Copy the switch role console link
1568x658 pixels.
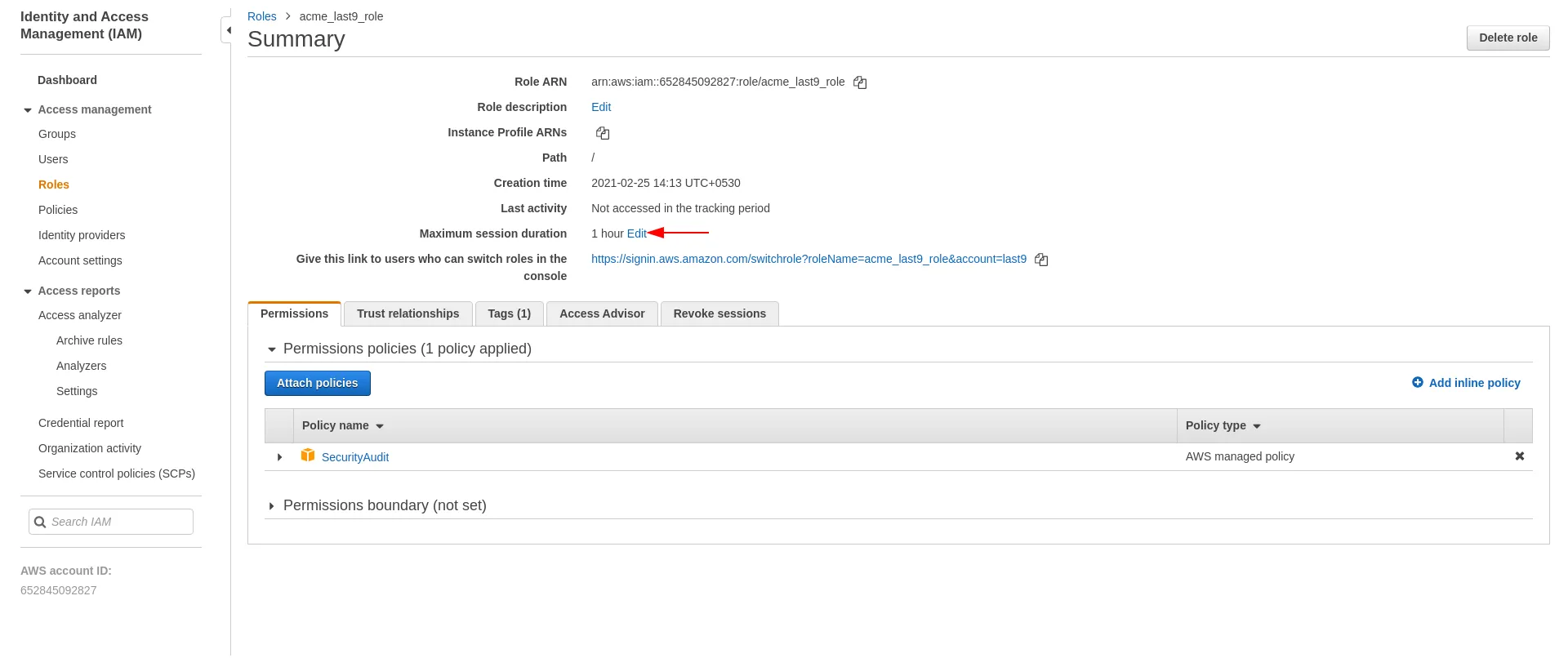(x=1041, y=260)
